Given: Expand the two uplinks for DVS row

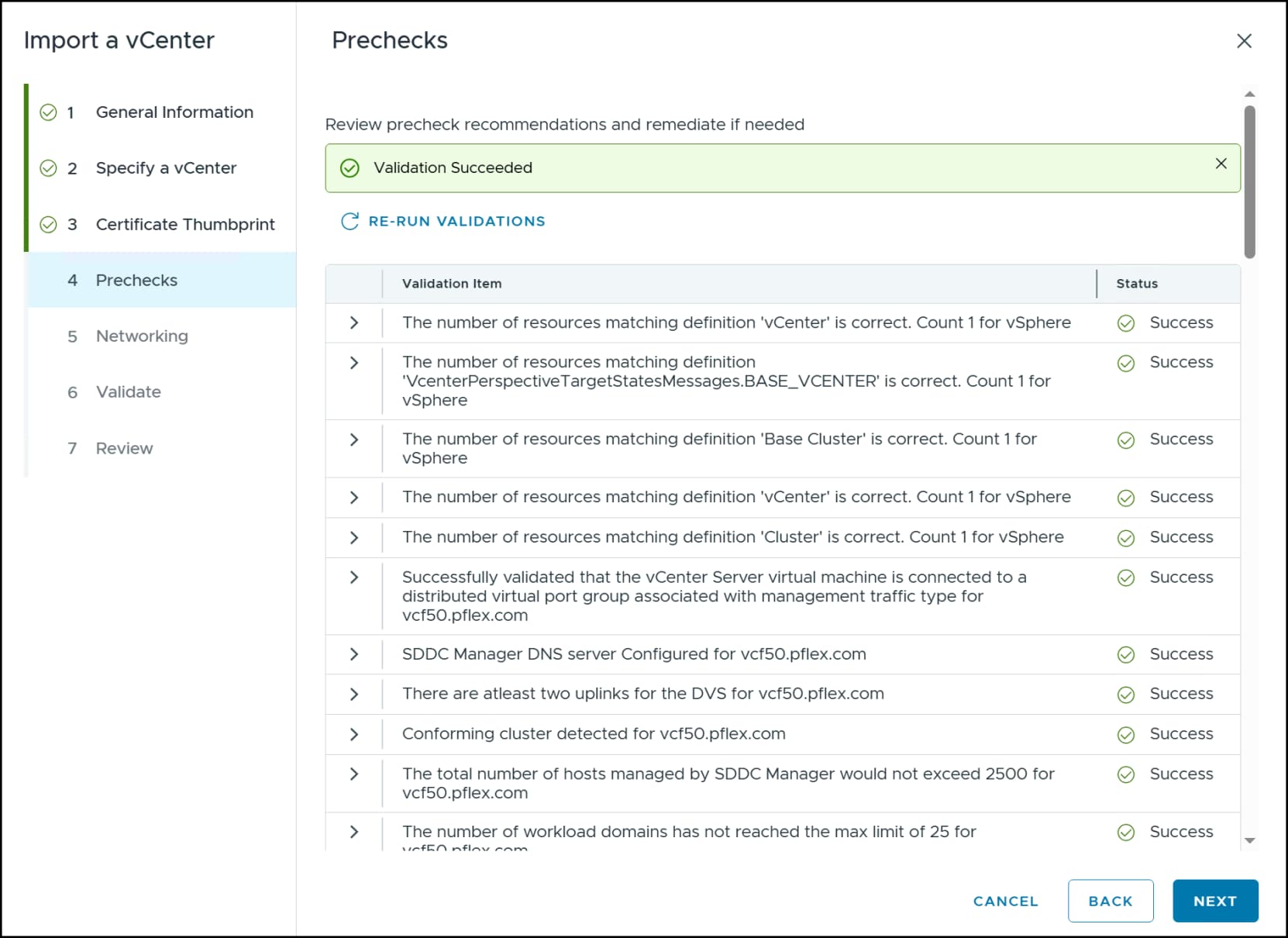Looking at the screenshot, I should click(354, 695).
